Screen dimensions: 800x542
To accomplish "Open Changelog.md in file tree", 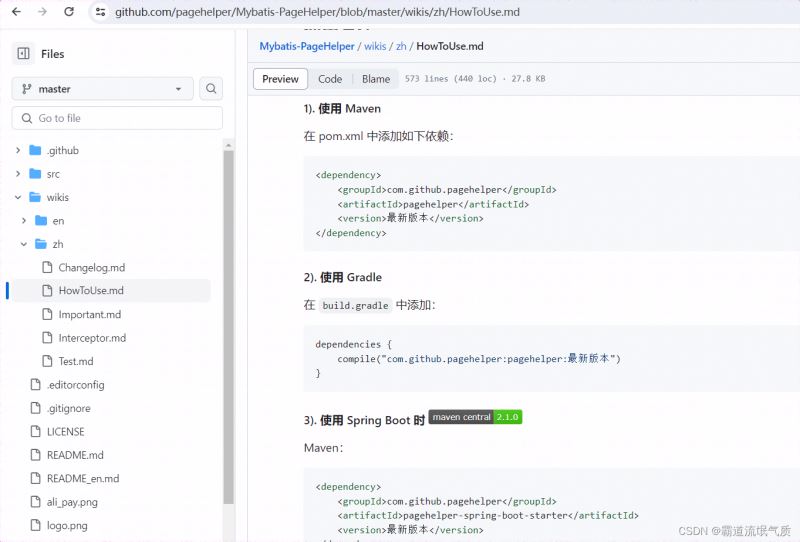I will pos(92,268).
